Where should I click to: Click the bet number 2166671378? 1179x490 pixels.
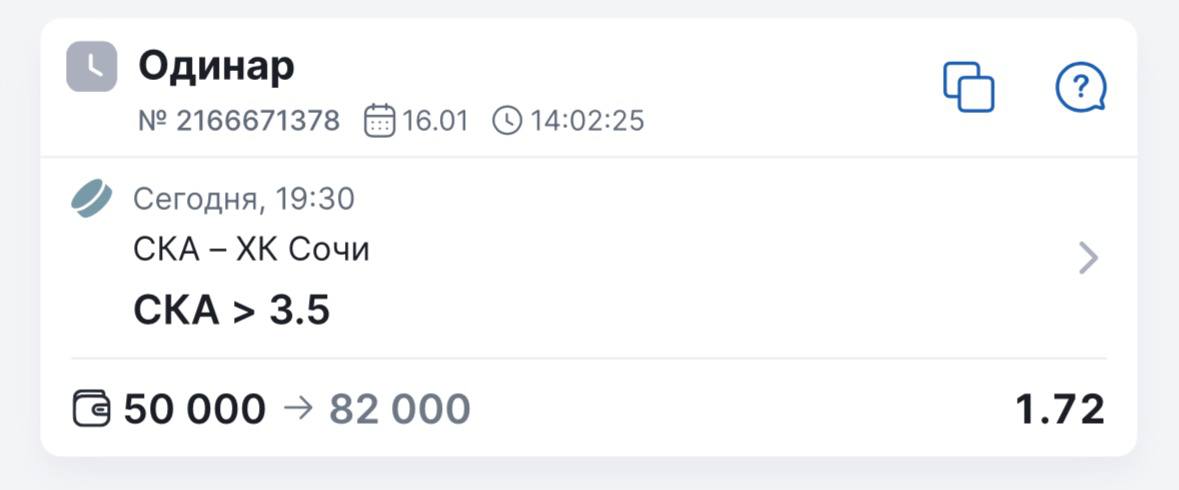pyautogui.click(x=239, y=121)
